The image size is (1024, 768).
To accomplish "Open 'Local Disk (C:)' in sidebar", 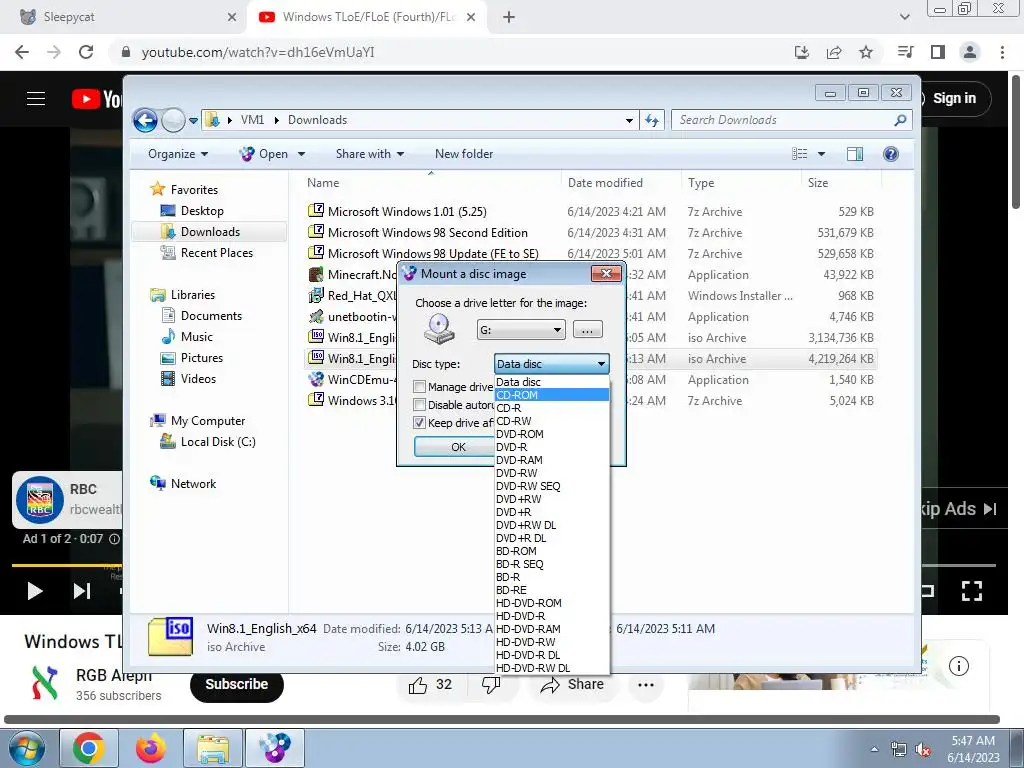I will click(218, 442).
